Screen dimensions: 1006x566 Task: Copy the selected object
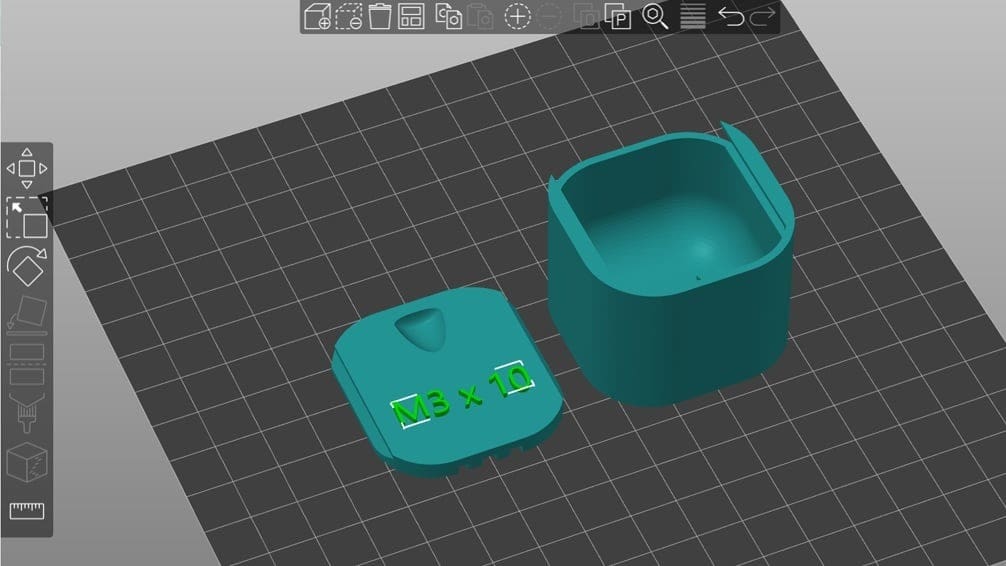click(448, 16)
